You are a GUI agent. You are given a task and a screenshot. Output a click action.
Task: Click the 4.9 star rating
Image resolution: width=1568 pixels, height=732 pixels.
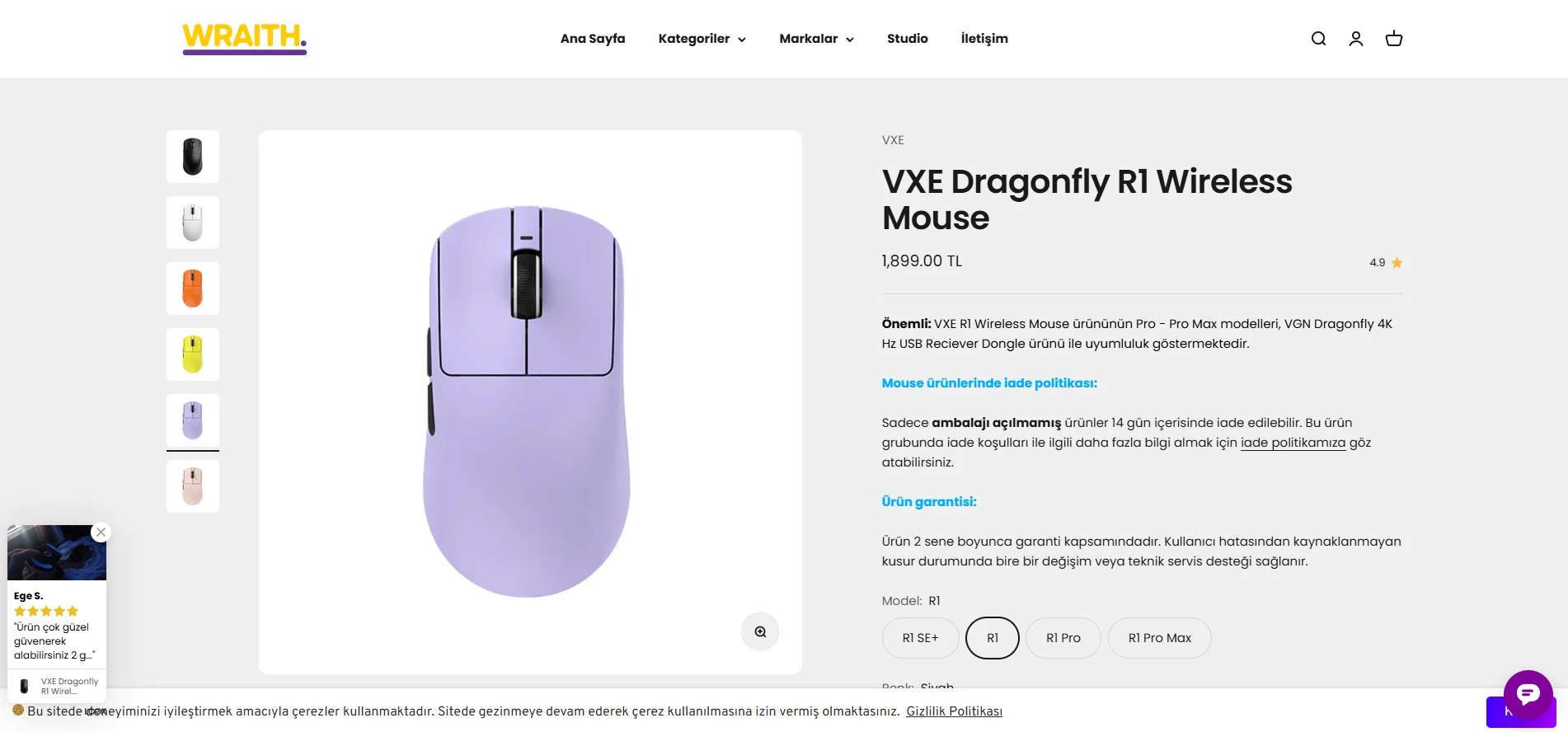pyautogui.click(x=1386, y=263)
